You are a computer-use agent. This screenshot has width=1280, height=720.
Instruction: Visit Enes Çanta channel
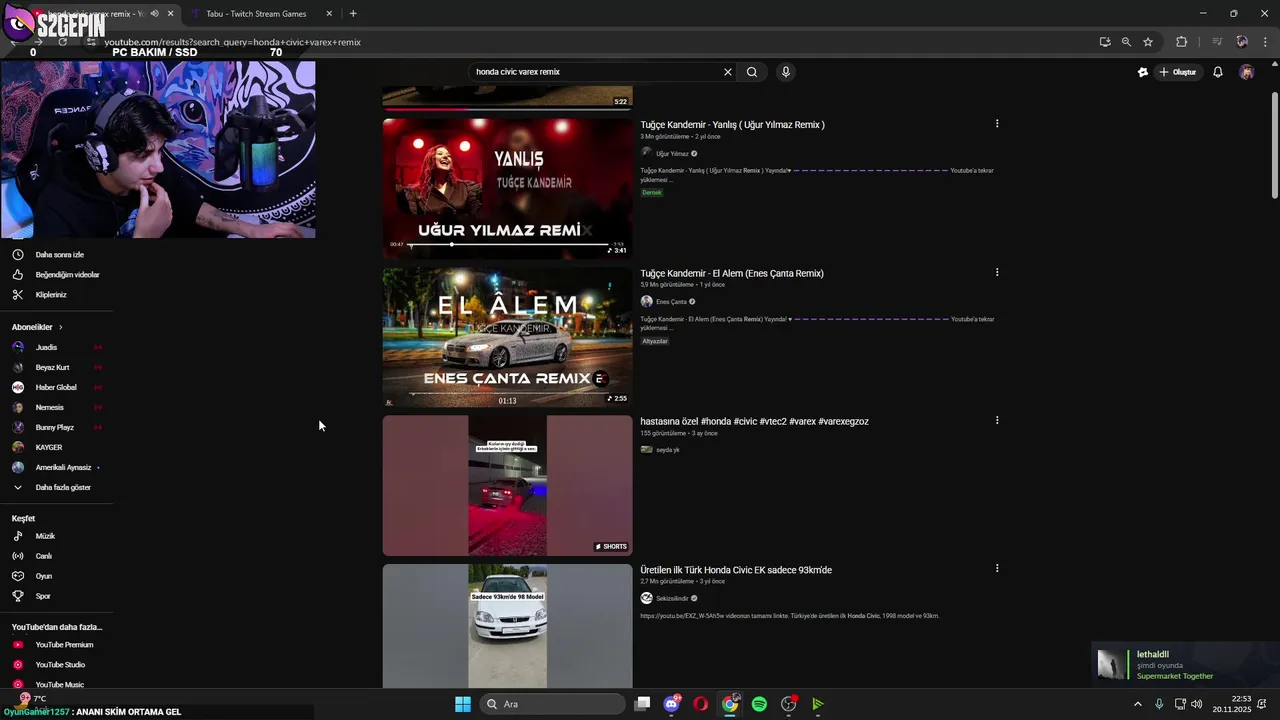(671, 302)
